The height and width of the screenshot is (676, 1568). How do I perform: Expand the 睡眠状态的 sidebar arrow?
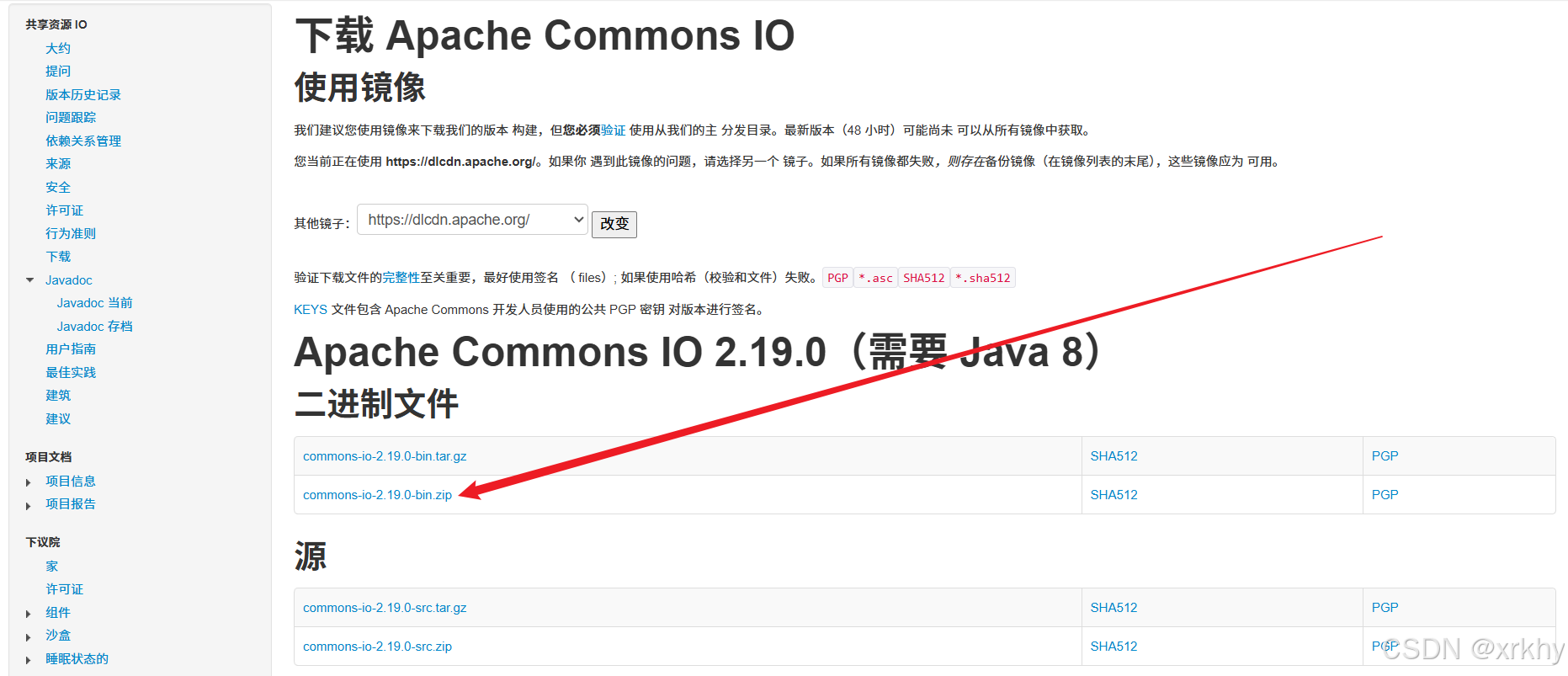29,660
